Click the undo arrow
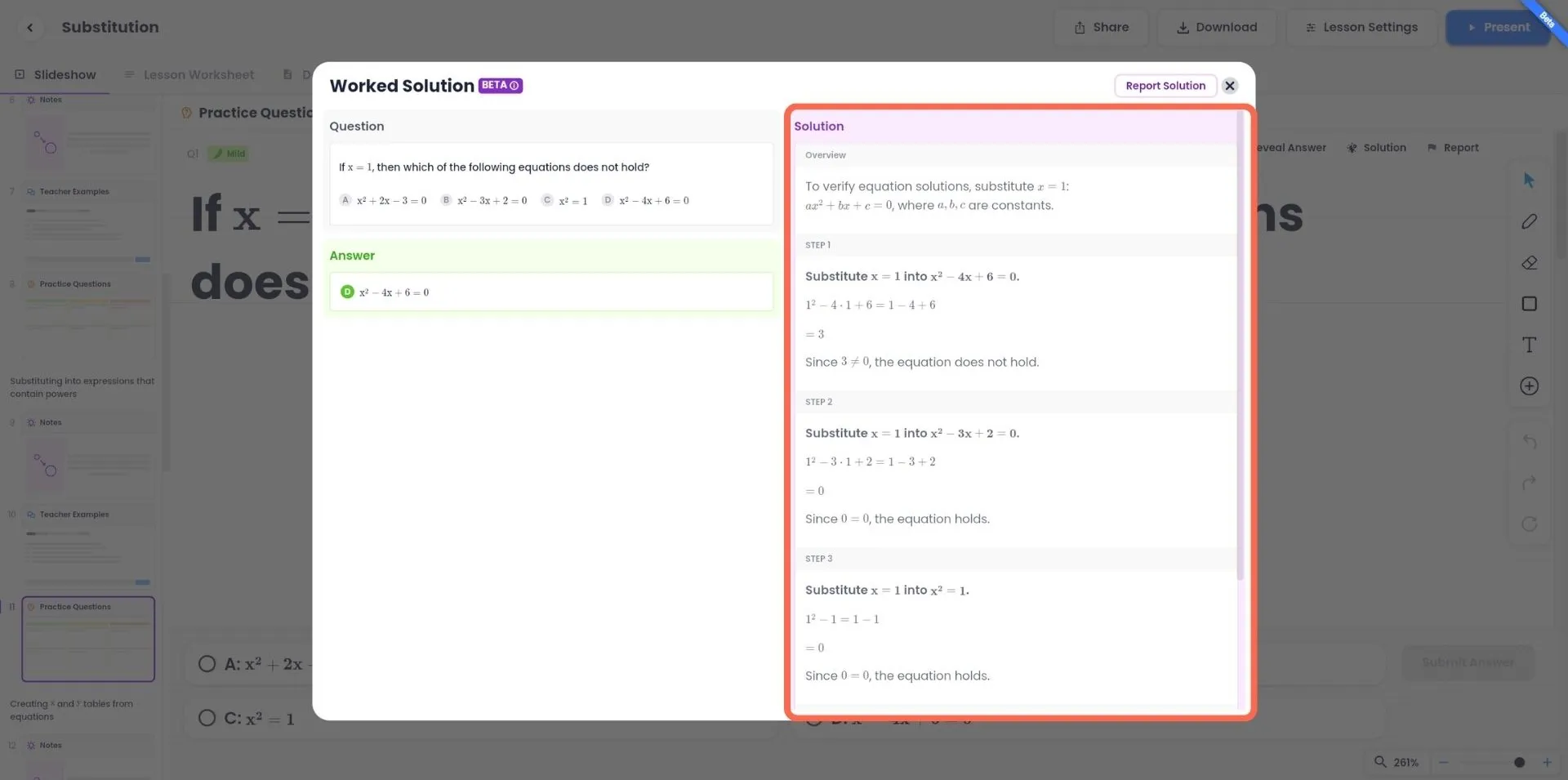 pyautogui.click(x=1529, y=442)
